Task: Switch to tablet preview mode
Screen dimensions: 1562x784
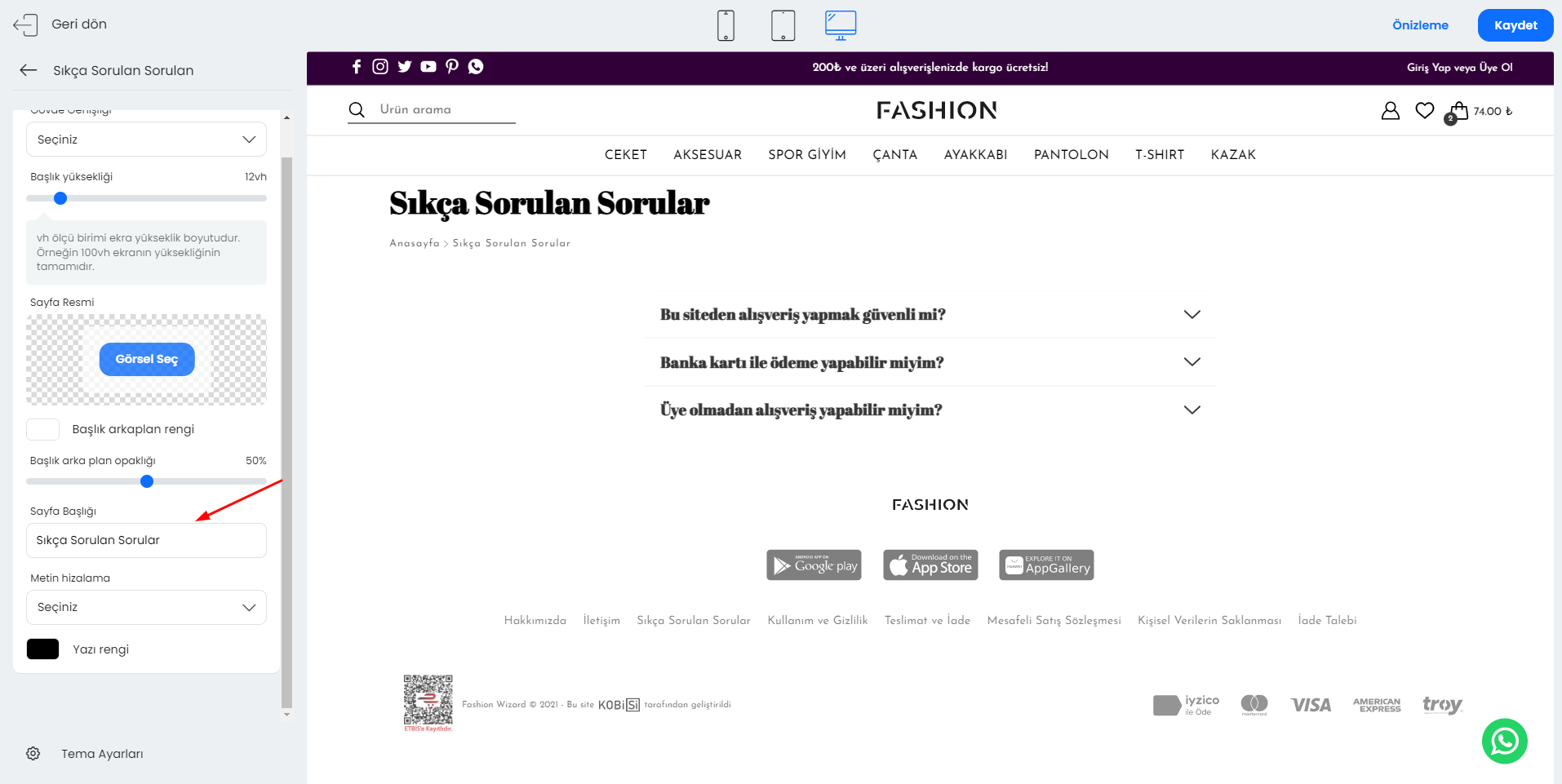Action: coord(783,25)
